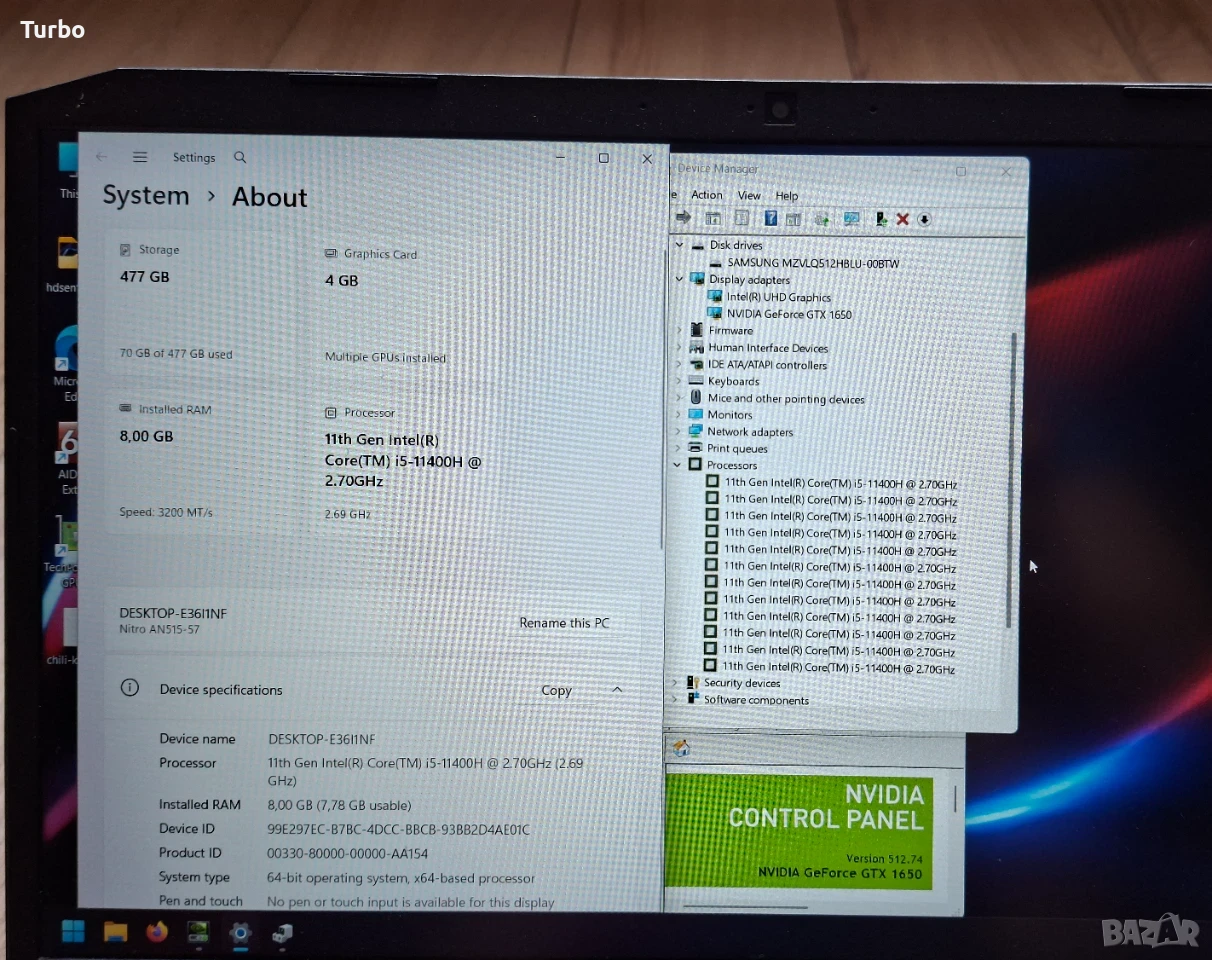Screen dimensions: 1212x960
Task: Expand the Keyboards node
Action: click(x=679, y=381)
